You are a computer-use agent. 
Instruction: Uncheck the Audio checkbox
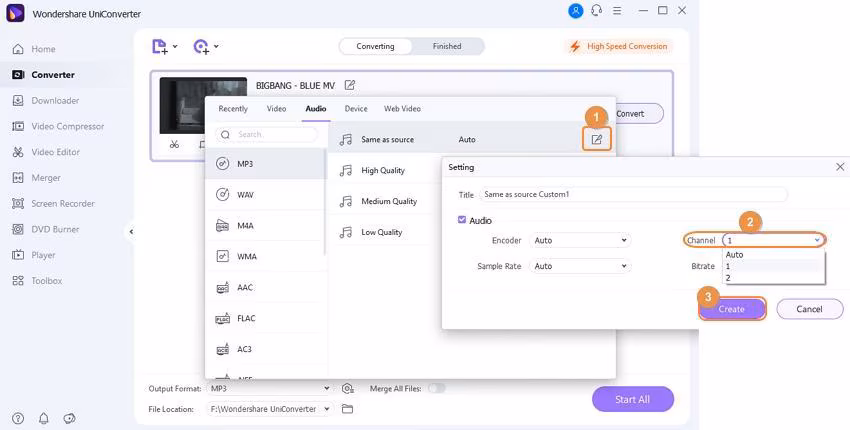tap(462, 220)
